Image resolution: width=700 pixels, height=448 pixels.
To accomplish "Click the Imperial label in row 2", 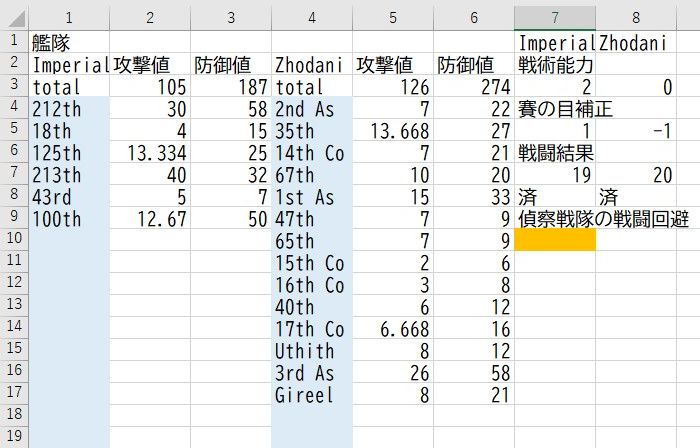I will (x=69, y=64).
